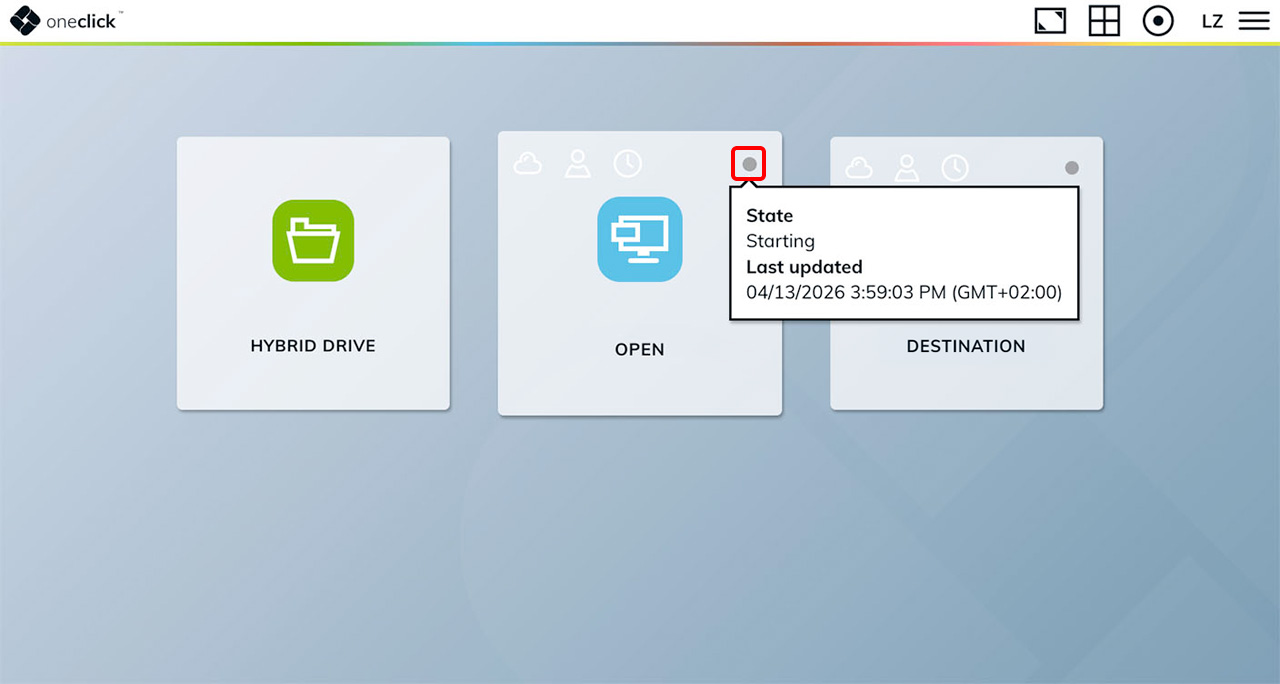Image resolution: width=1280 pixels, height=684 pixels.
Task: Click the fullscreen icon in header
Action: click(x=1050, y=21)
